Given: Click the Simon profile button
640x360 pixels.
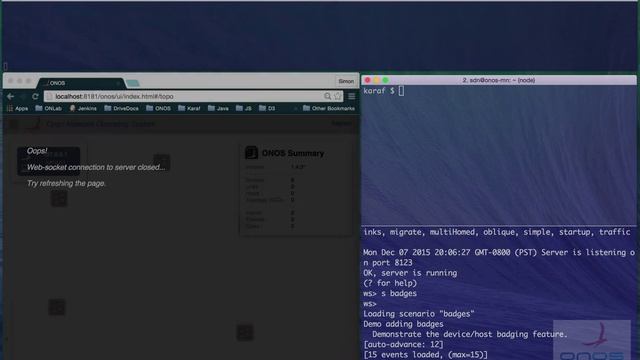Looking at the screenshot, I should click(346, 81).
